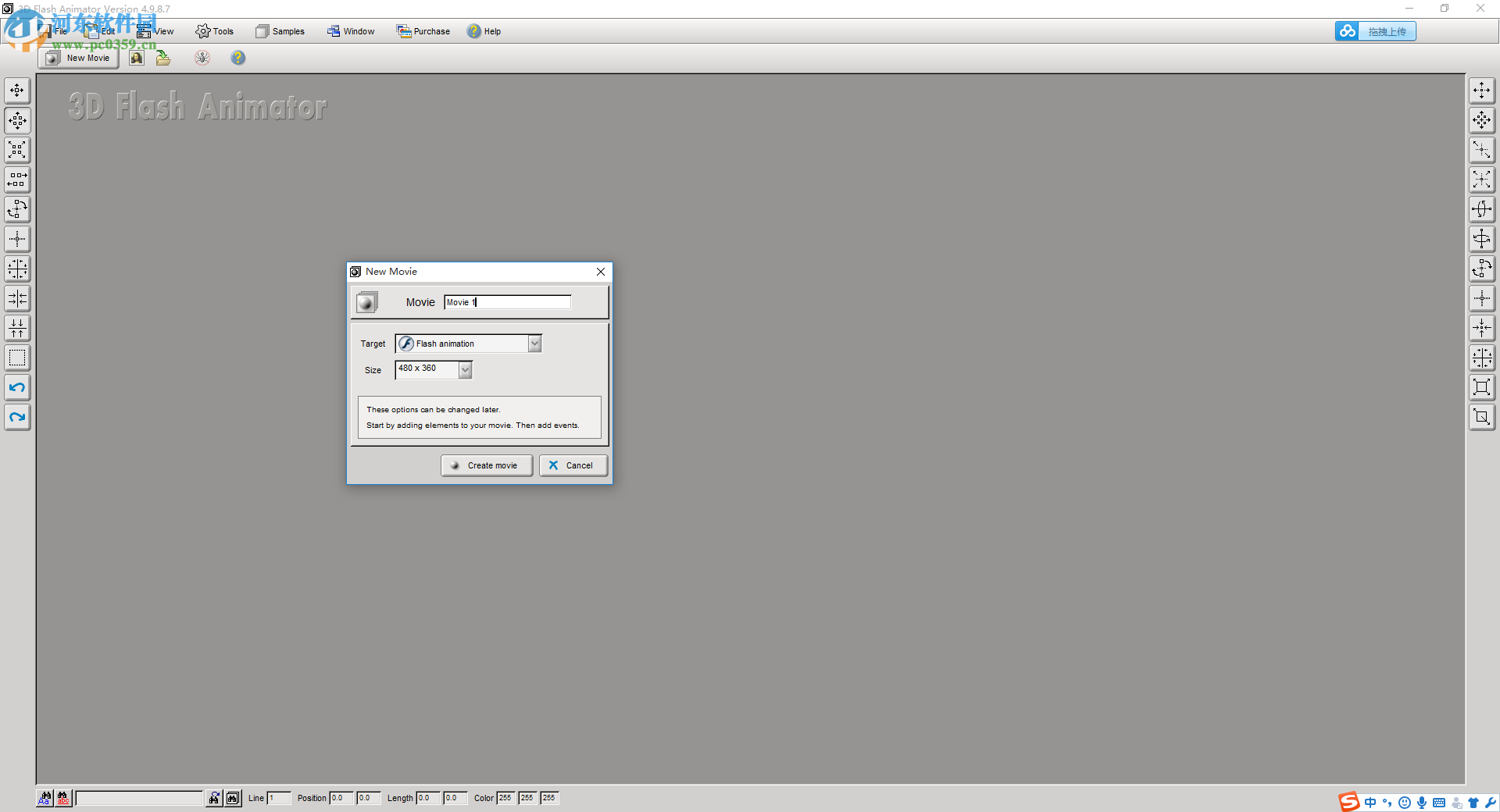Open the Samples menu
The height and width of the screenshot is (812, 1500).
[280, 31]
